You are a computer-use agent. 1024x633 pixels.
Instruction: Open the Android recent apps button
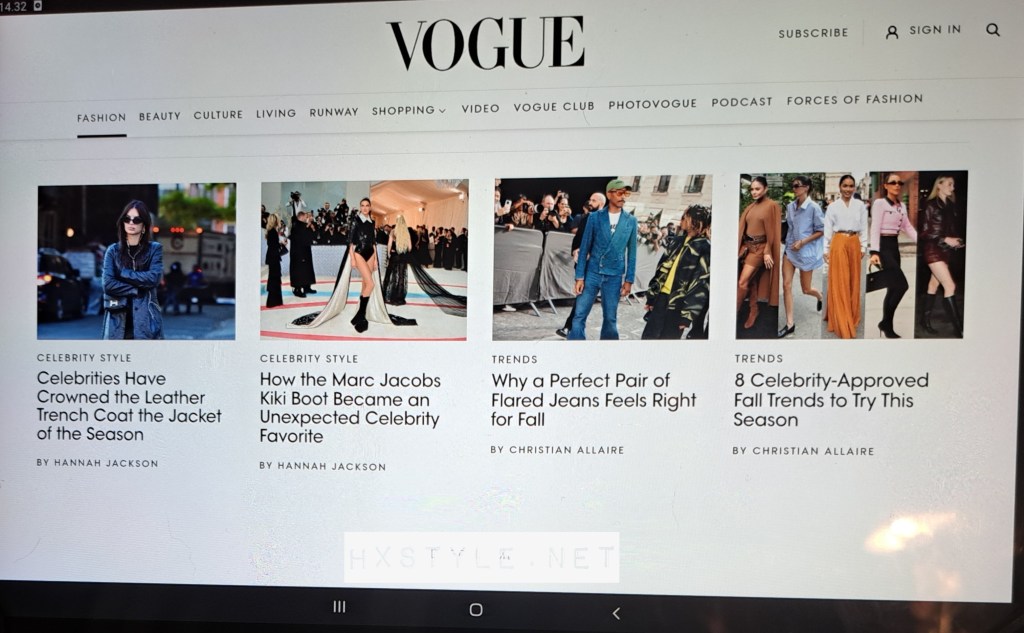(339, 607)
